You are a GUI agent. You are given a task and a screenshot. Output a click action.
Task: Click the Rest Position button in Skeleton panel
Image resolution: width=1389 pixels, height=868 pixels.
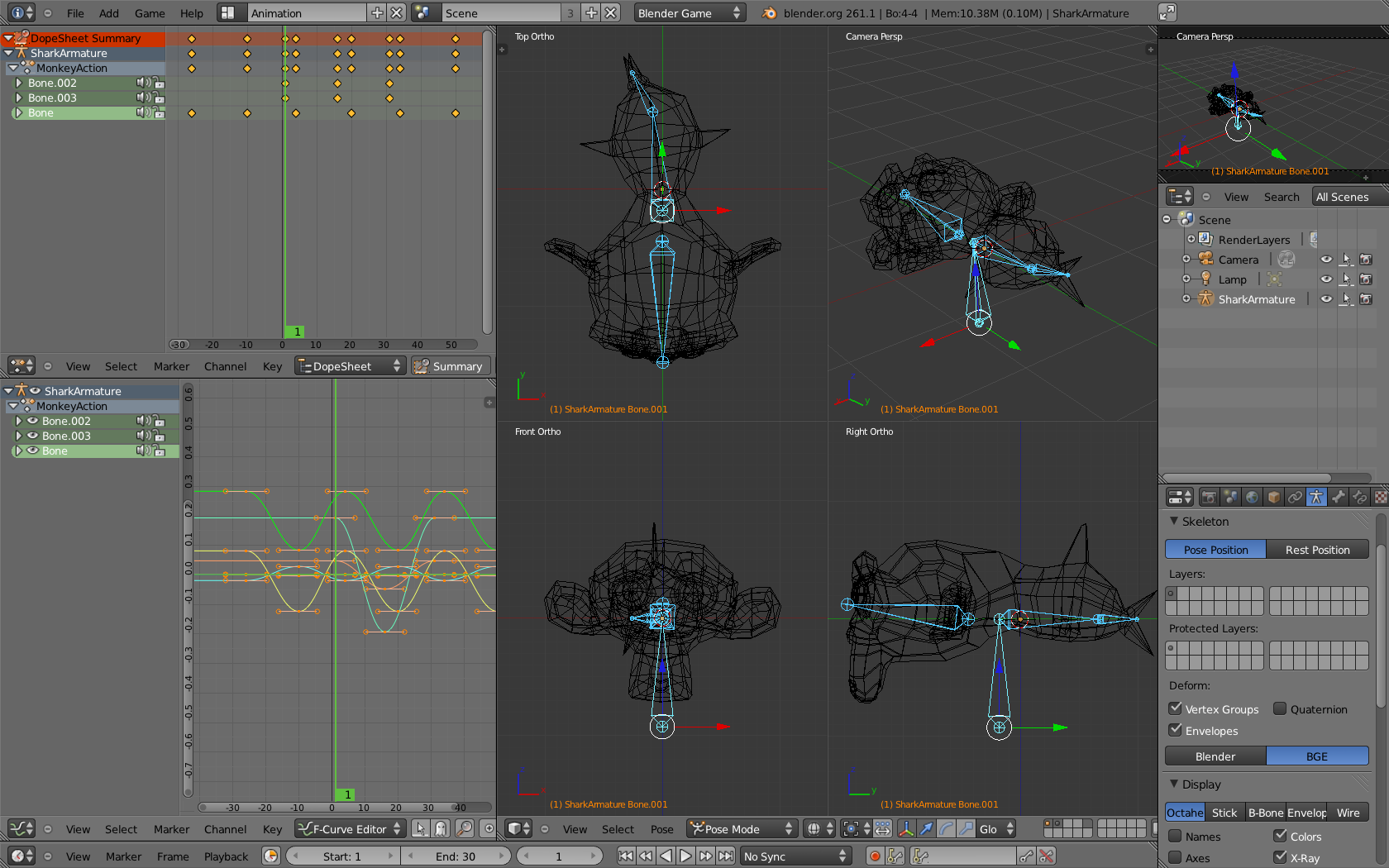[1317, 549]
